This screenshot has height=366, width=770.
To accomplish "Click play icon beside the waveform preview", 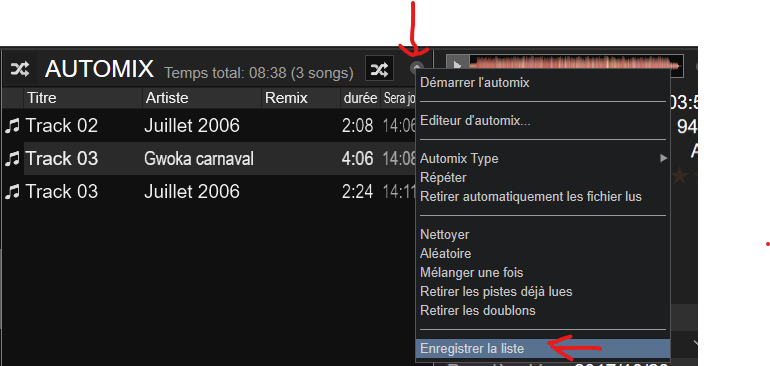I will 458,66.
